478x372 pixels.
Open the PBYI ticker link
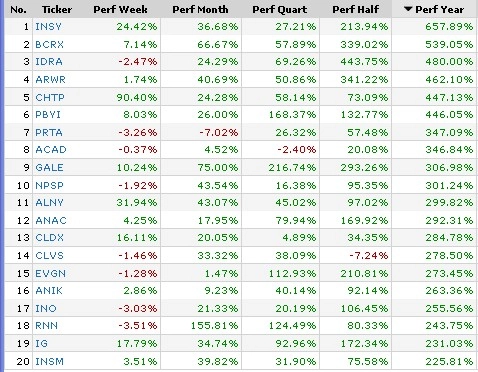click(48, 115)
